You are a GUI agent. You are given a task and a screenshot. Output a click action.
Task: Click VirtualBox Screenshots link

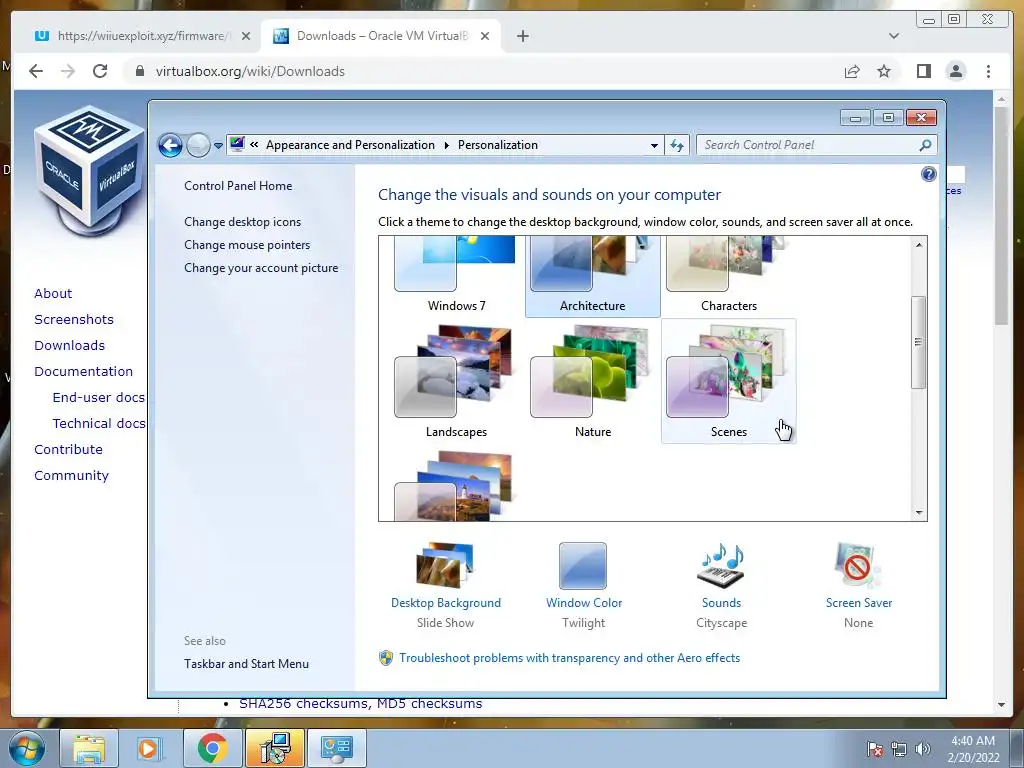(x=74, y=319)
